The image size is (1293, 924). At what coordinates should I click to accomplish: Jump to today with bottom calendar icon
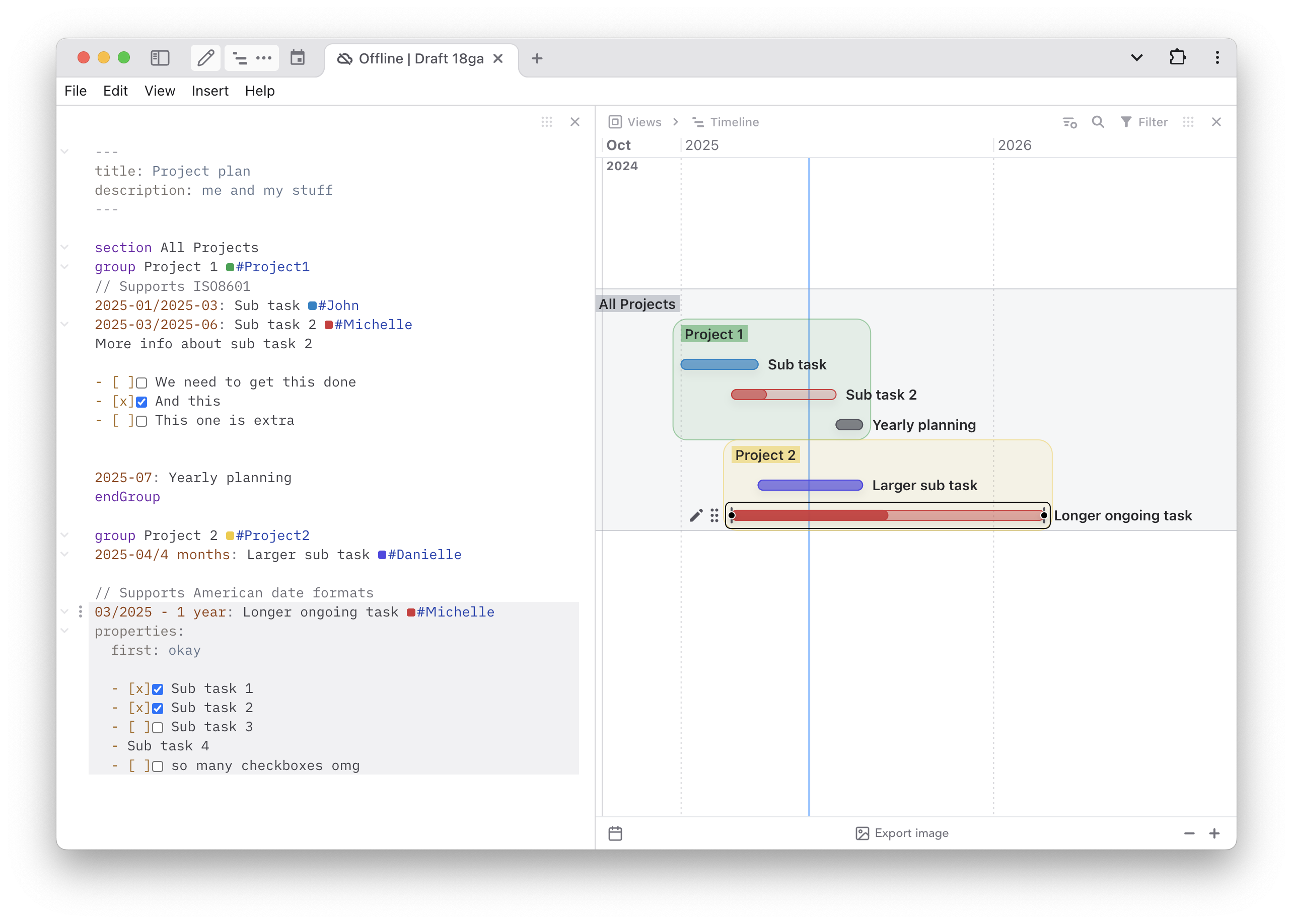(615, 833)
